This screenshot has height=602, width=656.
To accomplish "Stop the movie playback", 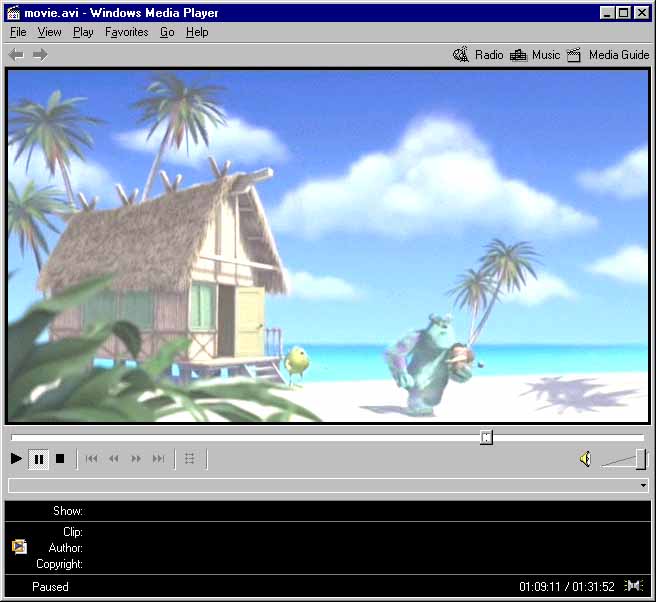I will [x=60, y=459].
